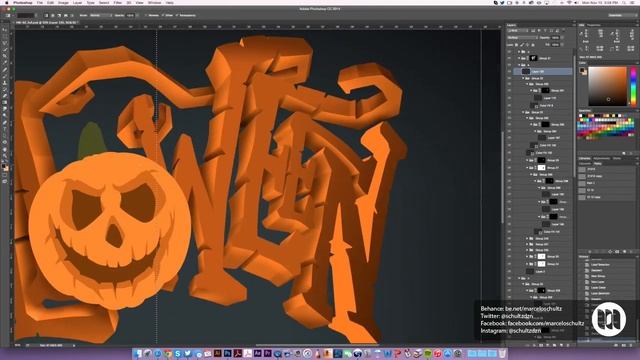
Task: Open the Layers panel flyout menu
Action: coord(574,25)
